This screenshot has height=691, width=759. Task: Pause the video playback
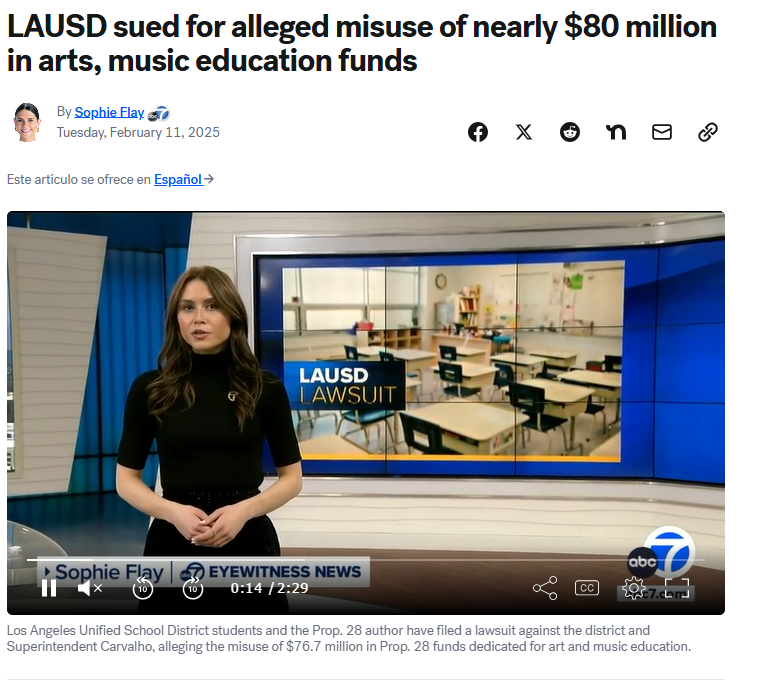[49, 588]
